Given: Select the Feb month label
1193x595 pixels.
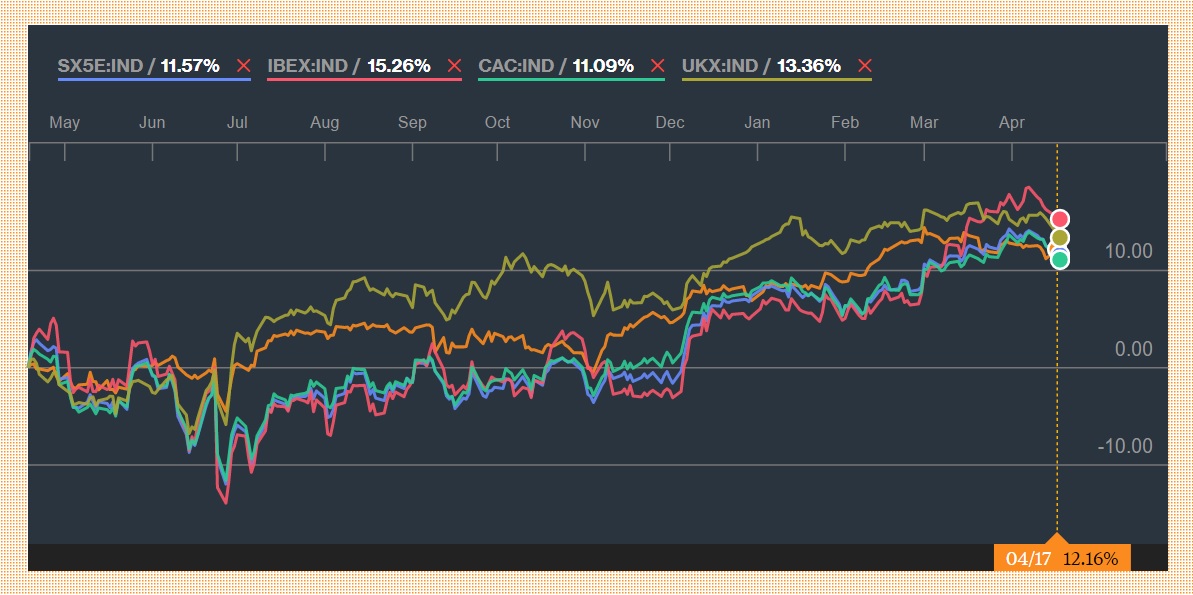Looking at the screenshot, I should coord(845,122).
